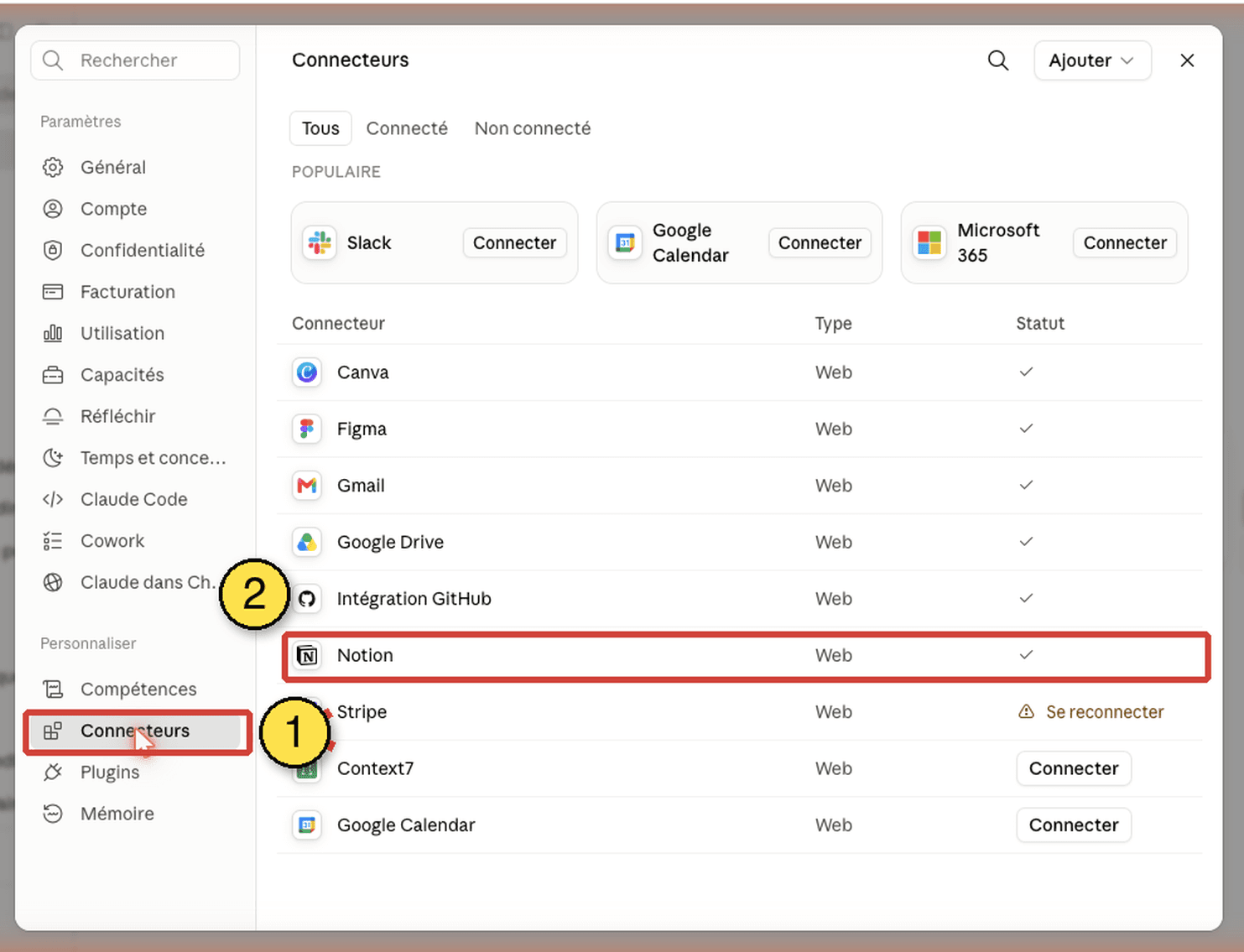This screenshot has width=1244, height=952.
Task: Click the Gmail connector icon
Action: (307, 486)
